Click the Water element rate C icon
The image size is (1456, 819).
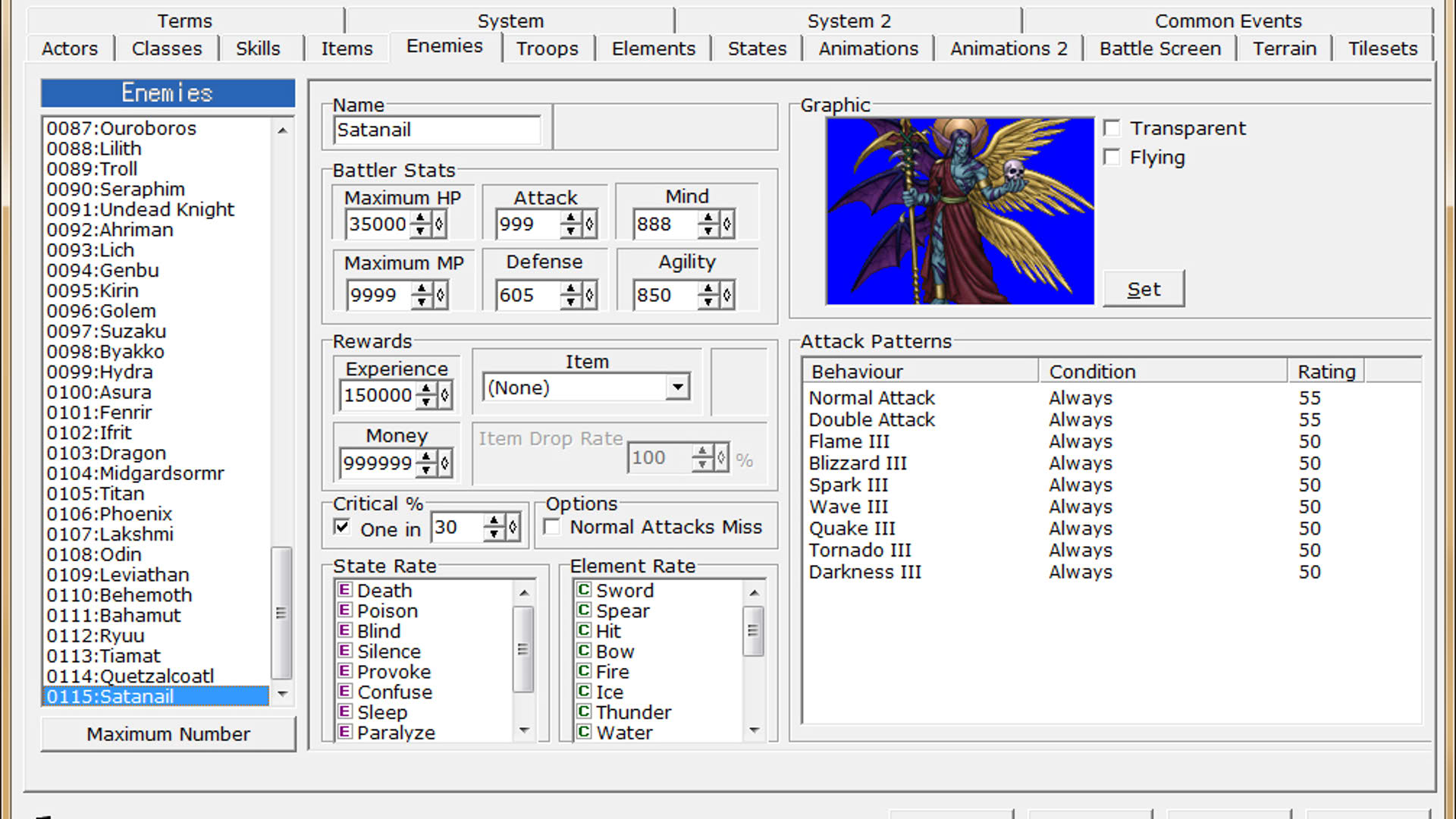click(583, 732)
